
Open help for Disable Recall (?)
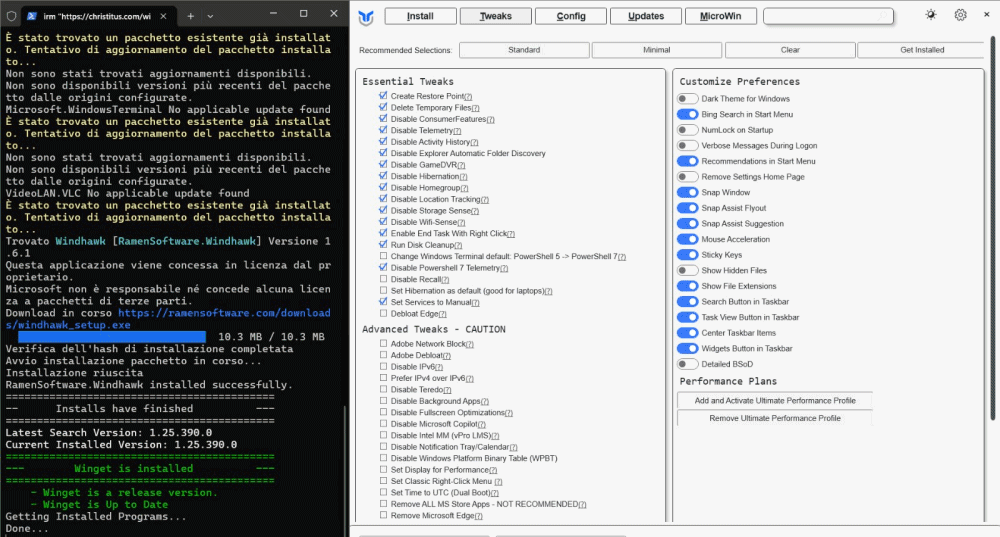(x=445, y=279)
